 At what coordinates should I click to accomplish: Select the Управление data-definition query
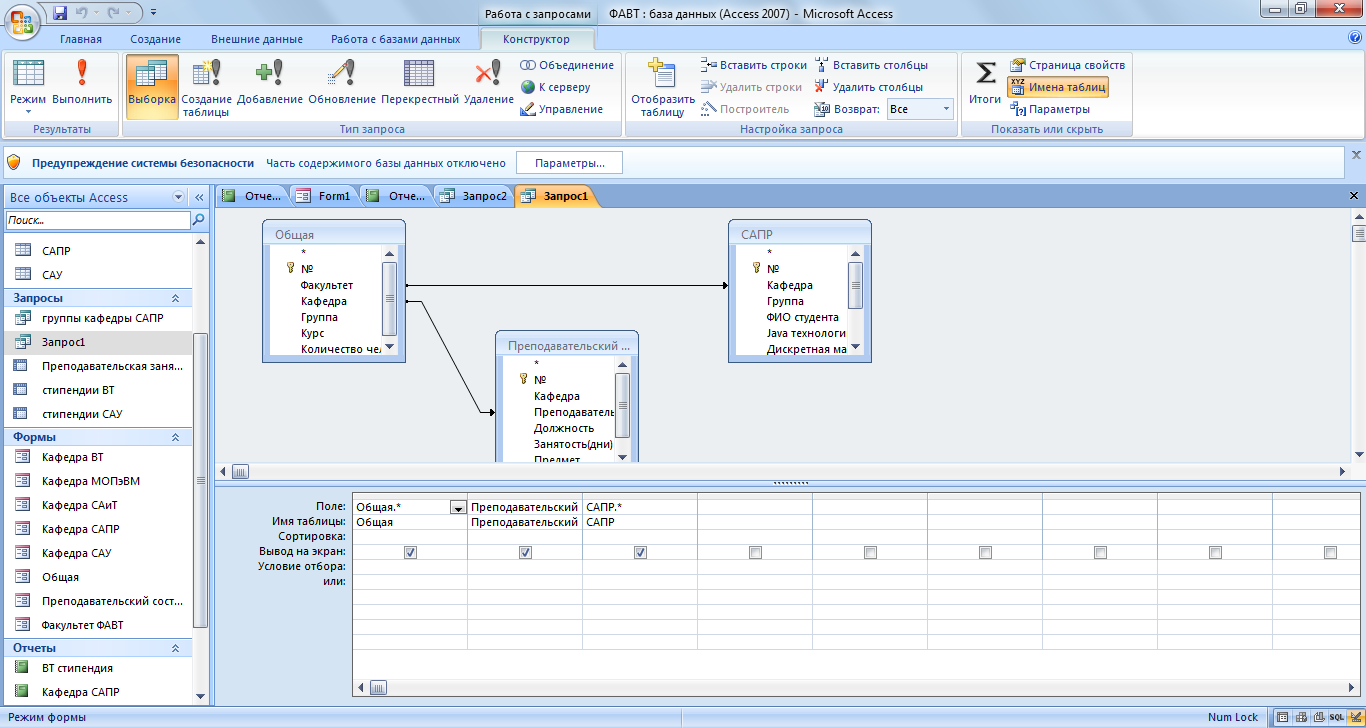click(561, 109)
